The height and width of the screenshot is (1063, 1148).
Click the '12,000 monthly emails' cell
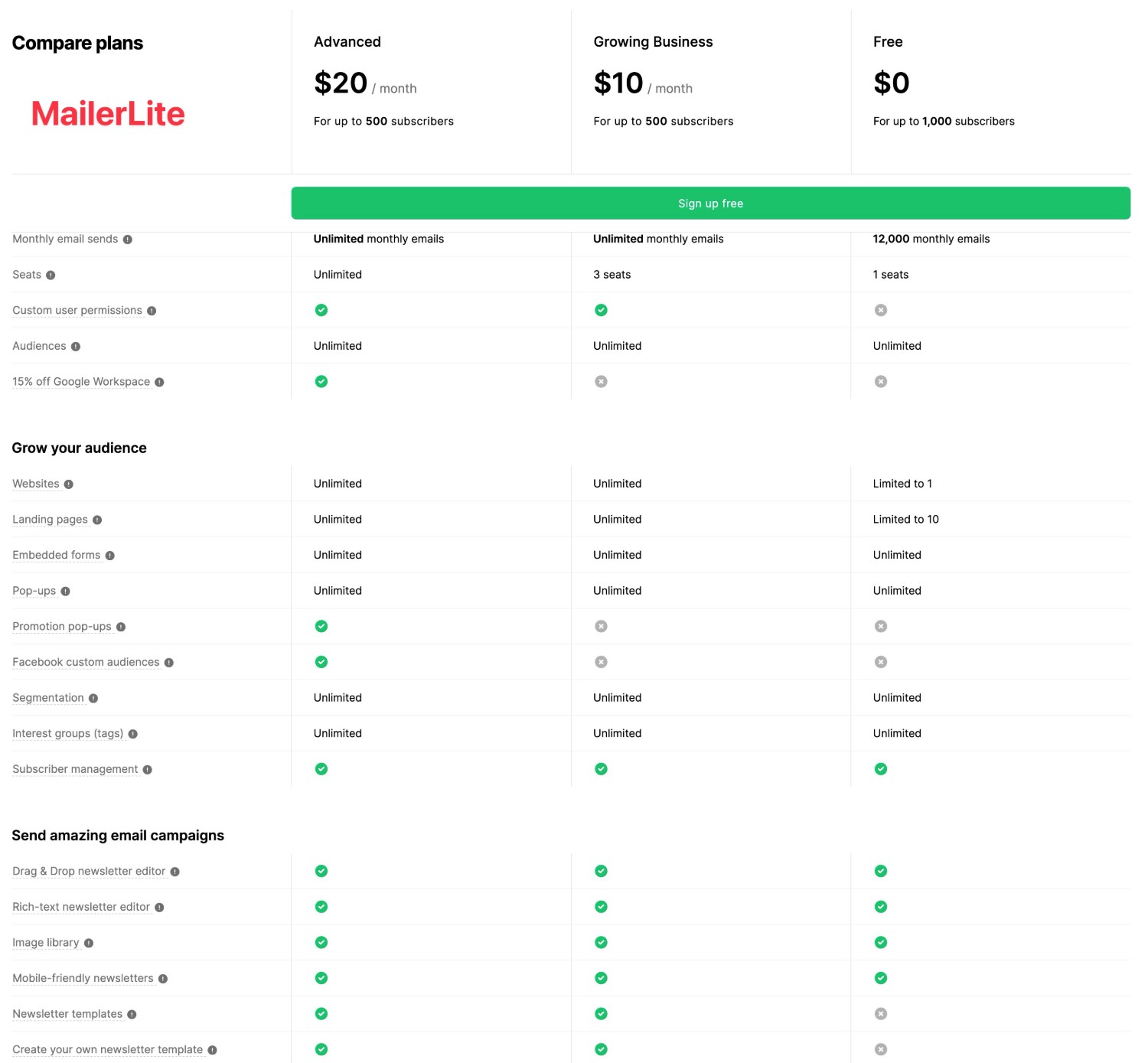tap(931, 239)
